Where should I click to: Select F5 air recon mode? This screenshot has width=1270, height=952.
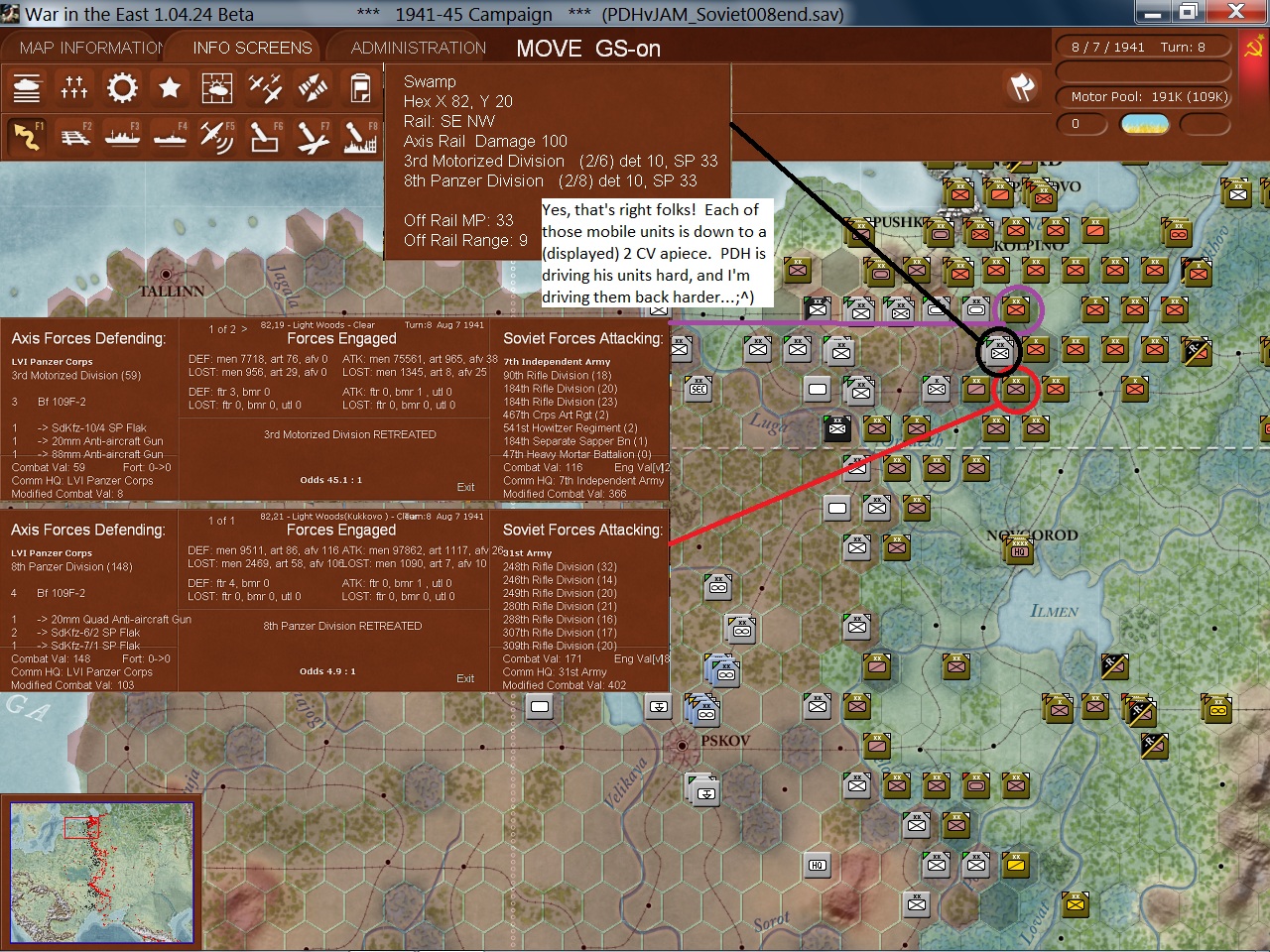tap(217, 137)
